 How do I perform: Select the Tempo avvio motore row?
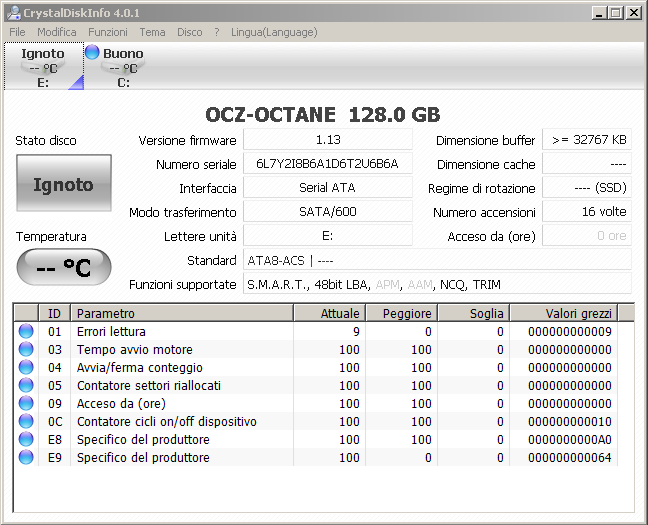[316, 350]
